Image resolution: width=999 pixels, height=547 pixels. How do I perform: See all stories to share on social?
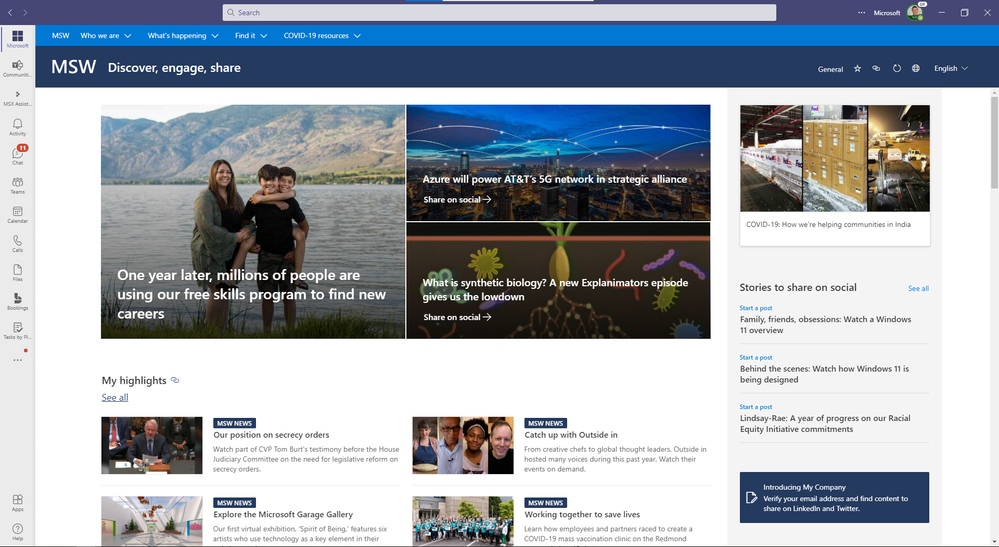pyautogui.click(x=918, y=288)
